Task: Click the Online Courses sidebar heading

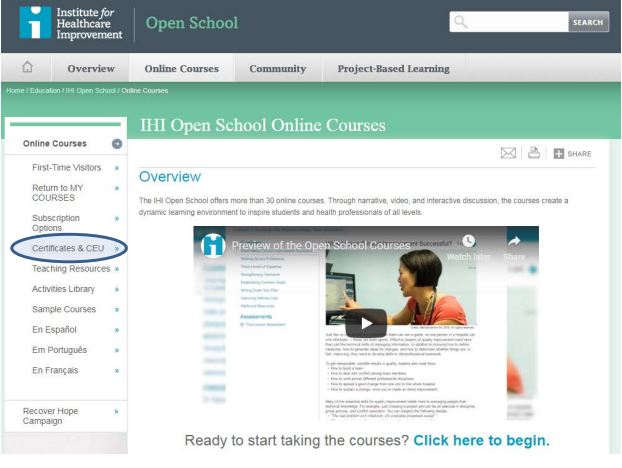Action: click(55, 144)
